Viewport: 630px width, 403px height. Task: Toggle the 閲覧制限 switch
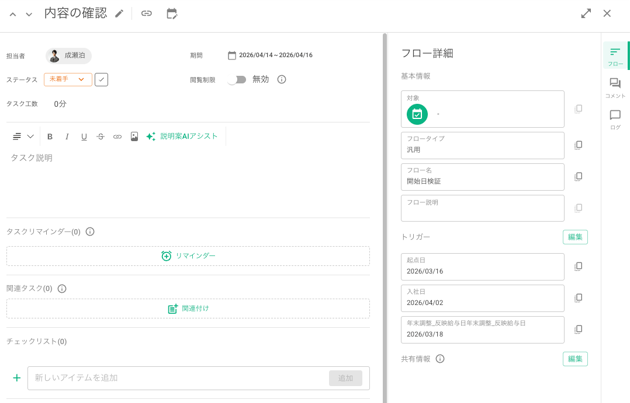point(237,80)
